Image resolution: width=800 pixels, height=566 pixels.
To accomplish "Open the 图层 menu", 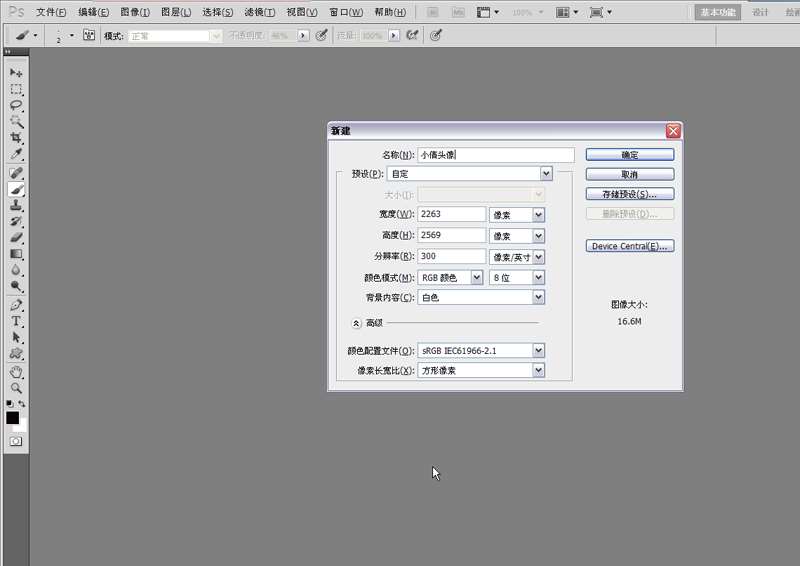I will tap(176, 12).
